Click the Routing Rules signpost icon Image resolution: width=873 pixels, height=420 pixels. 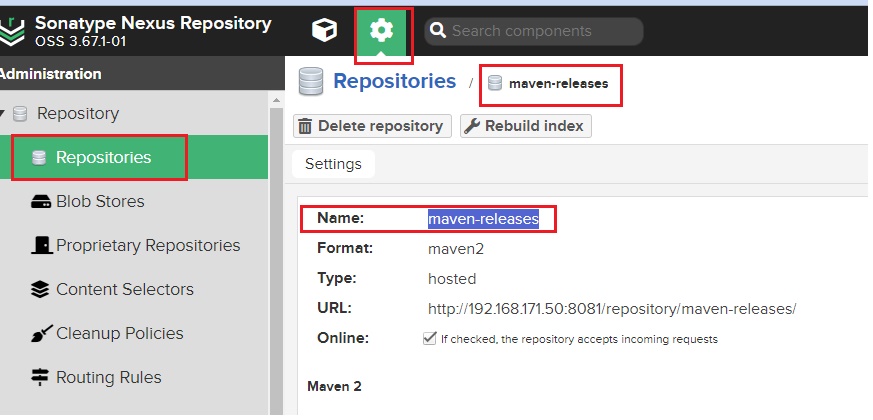pos(40,378)
